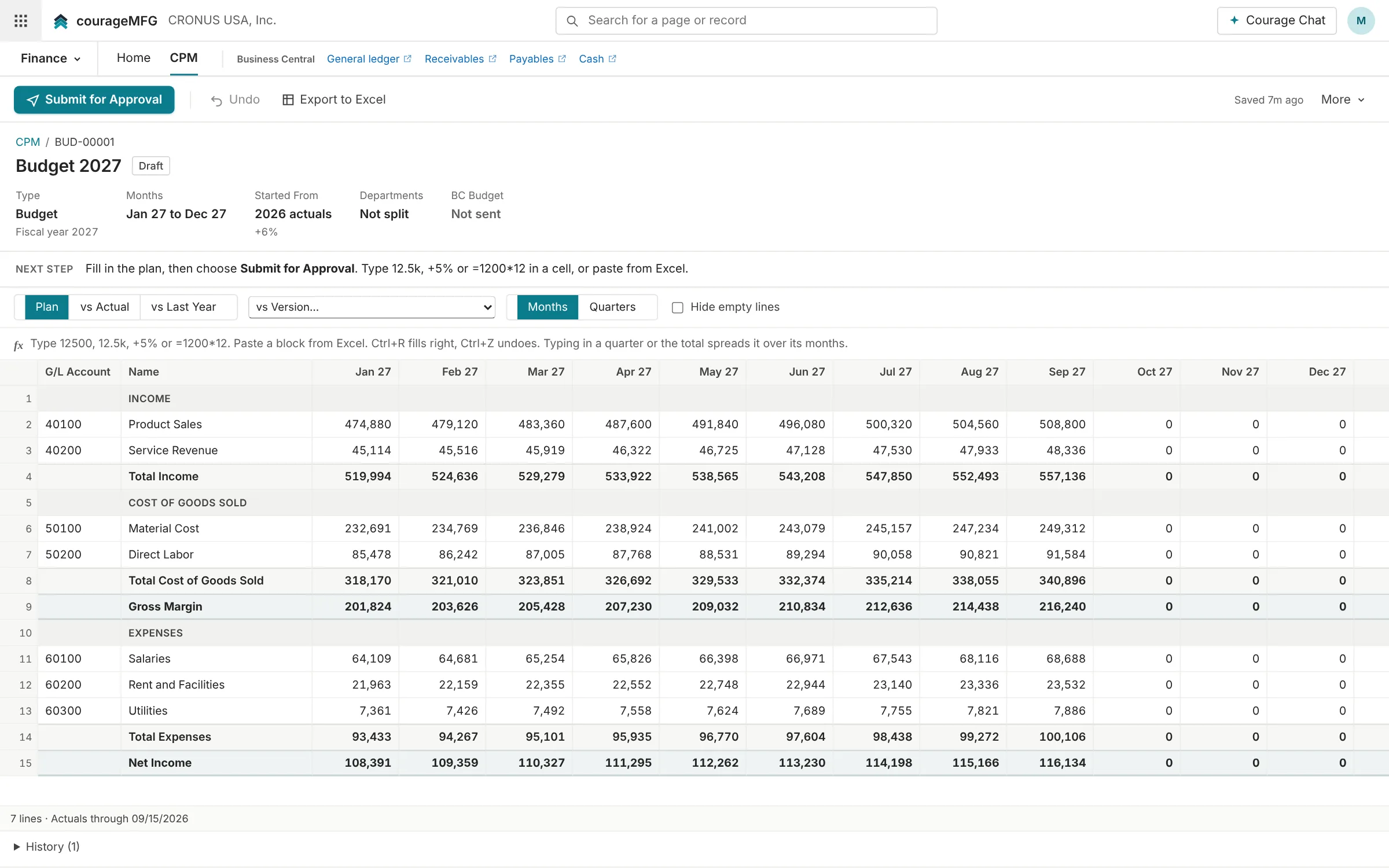Screen dimensions: 1389x868
Task: Click the CPM breadcrumb link
Action: pos(28,142)
